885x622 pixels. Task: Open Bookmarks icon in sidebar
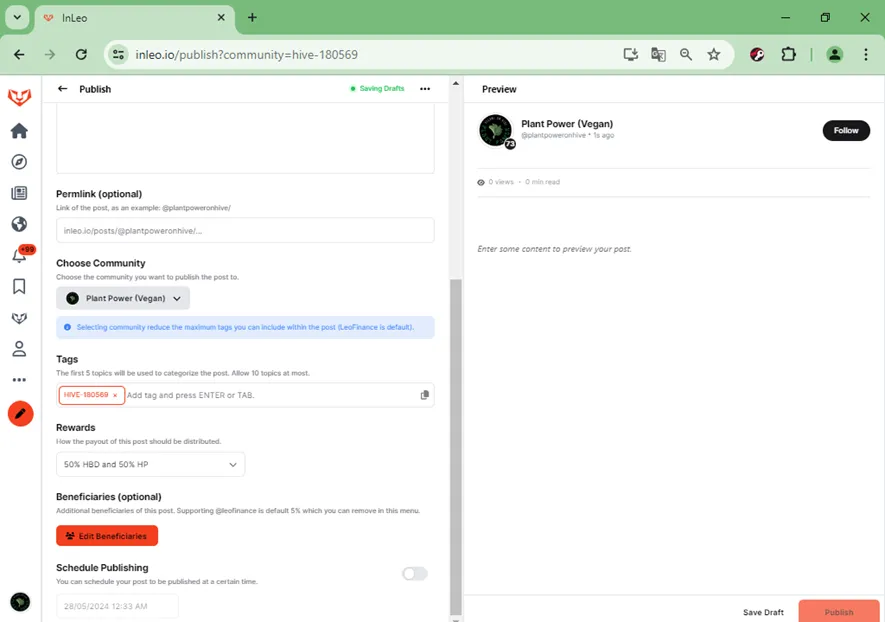pyautogui.click(x=19, y=287)
